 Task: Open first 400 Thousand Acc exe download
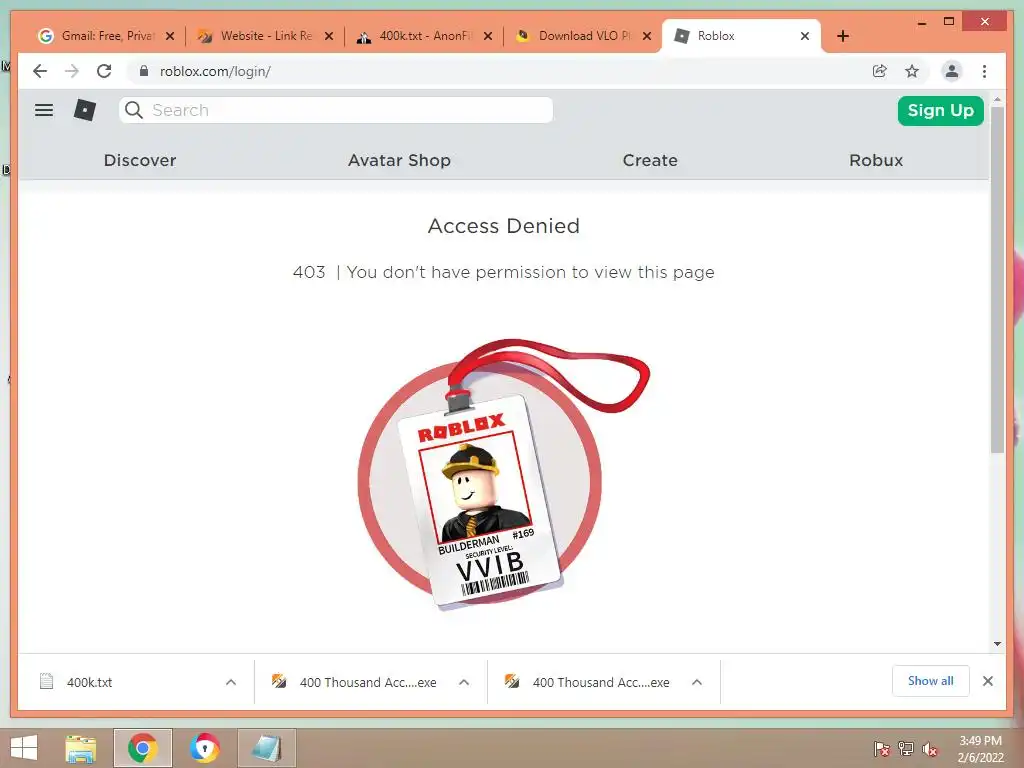(368, 682)
